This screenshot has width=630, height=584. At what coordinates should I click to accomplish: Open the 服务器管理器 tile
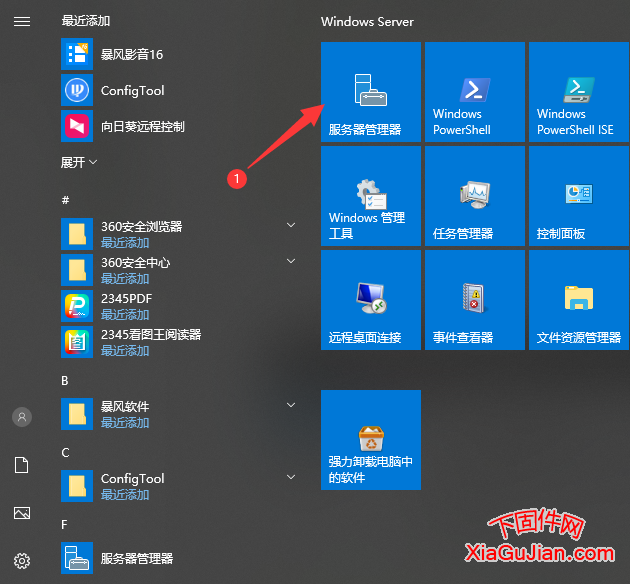(x=370, y=92)
